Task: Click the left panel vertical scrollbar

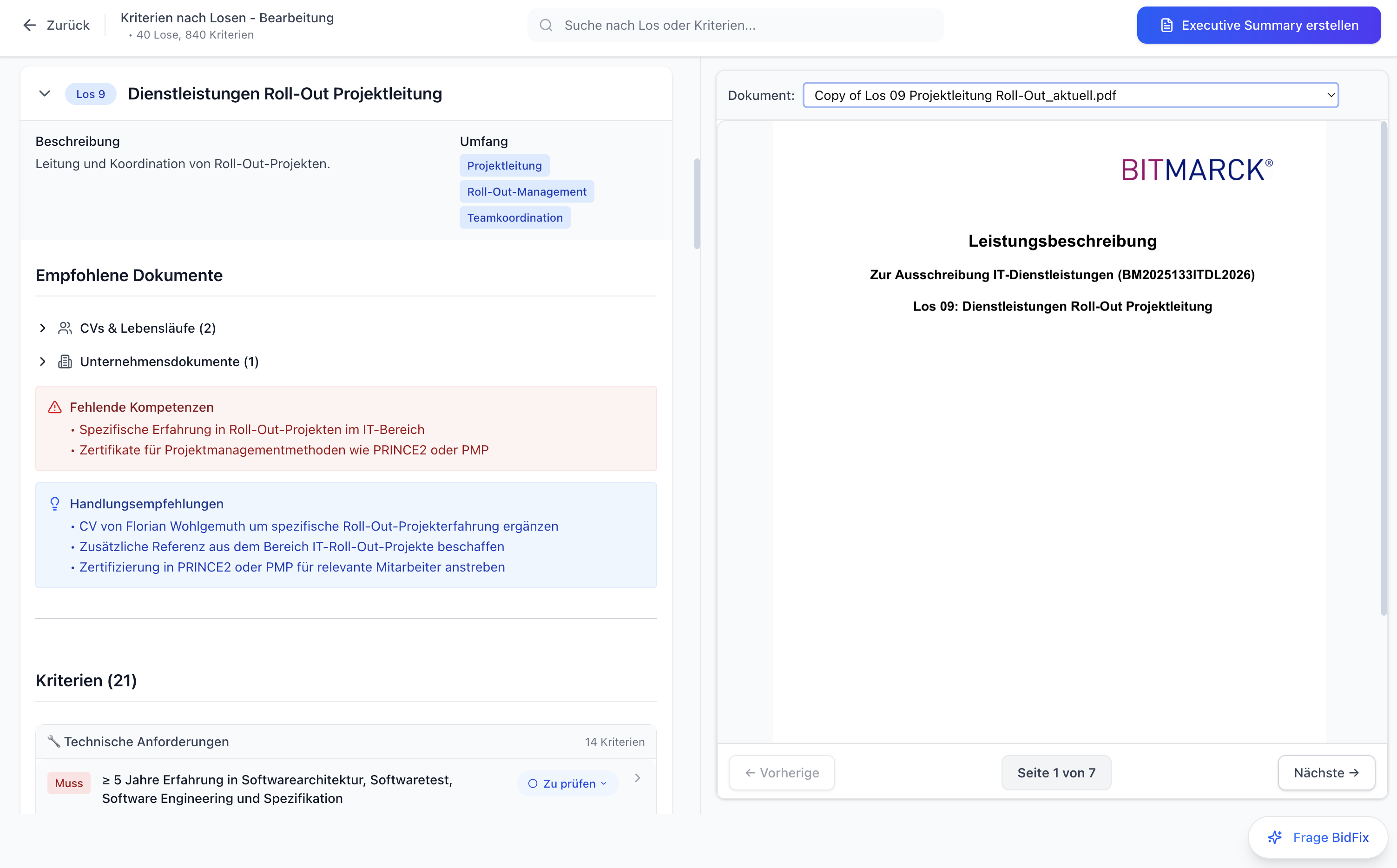Action: [697, 204]
